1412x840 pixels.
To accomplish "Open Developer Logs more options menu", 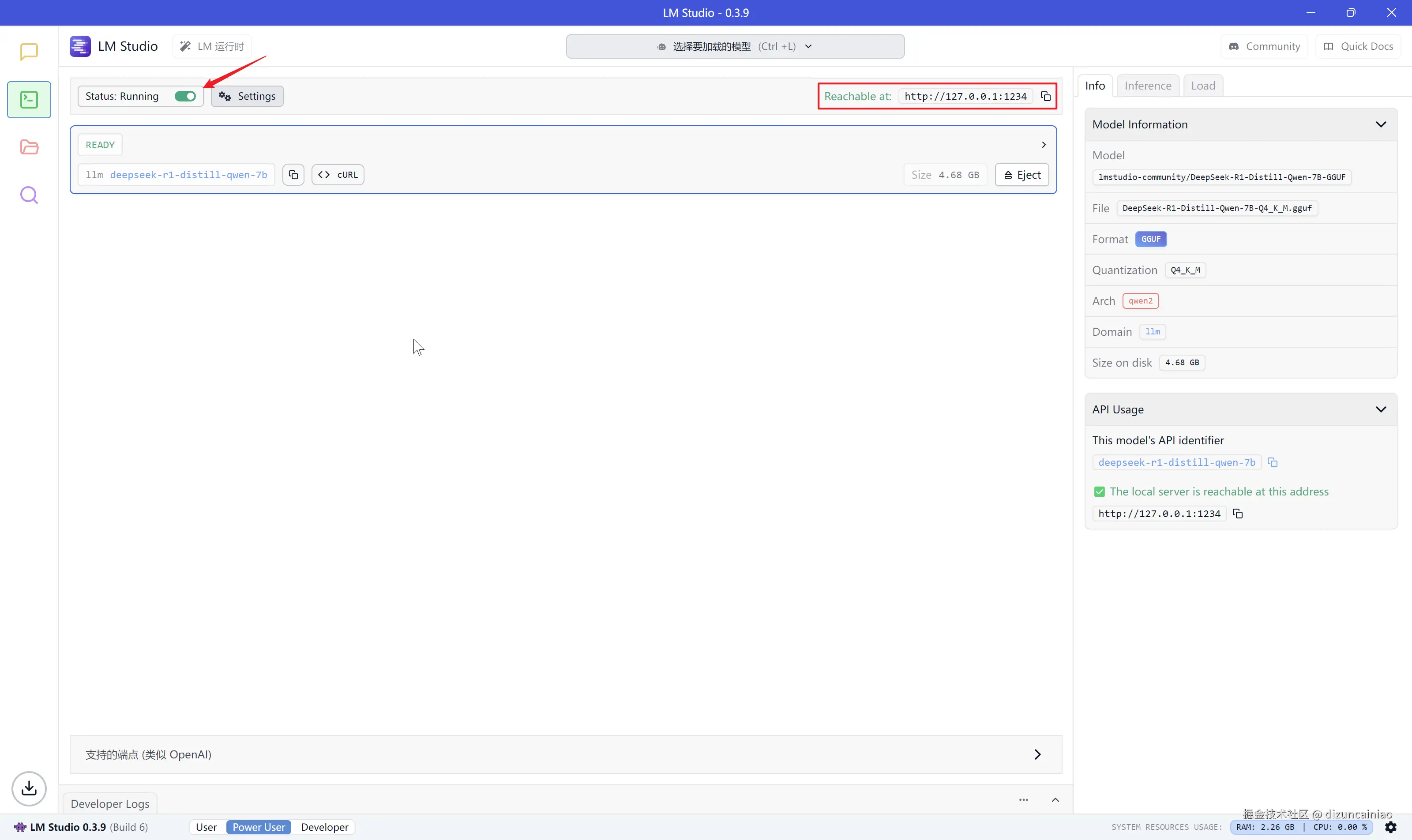I will coord(1024,800).
